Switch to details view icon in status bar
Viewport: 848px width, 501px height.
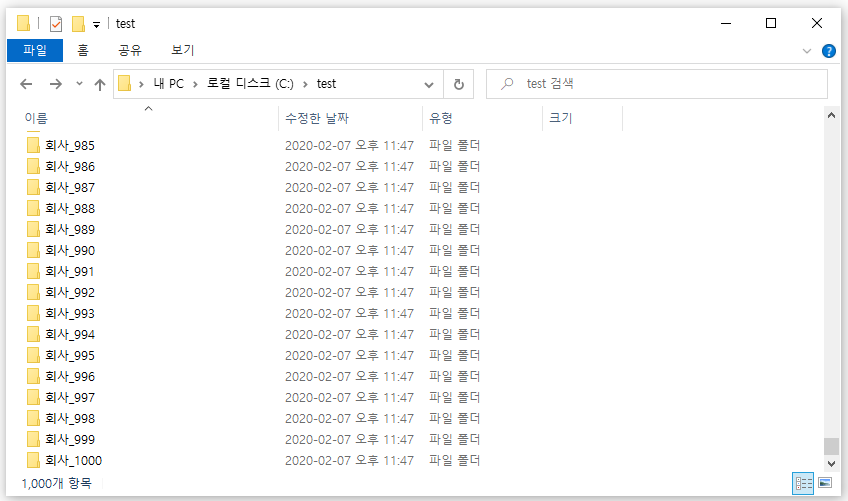pos(803,483)
